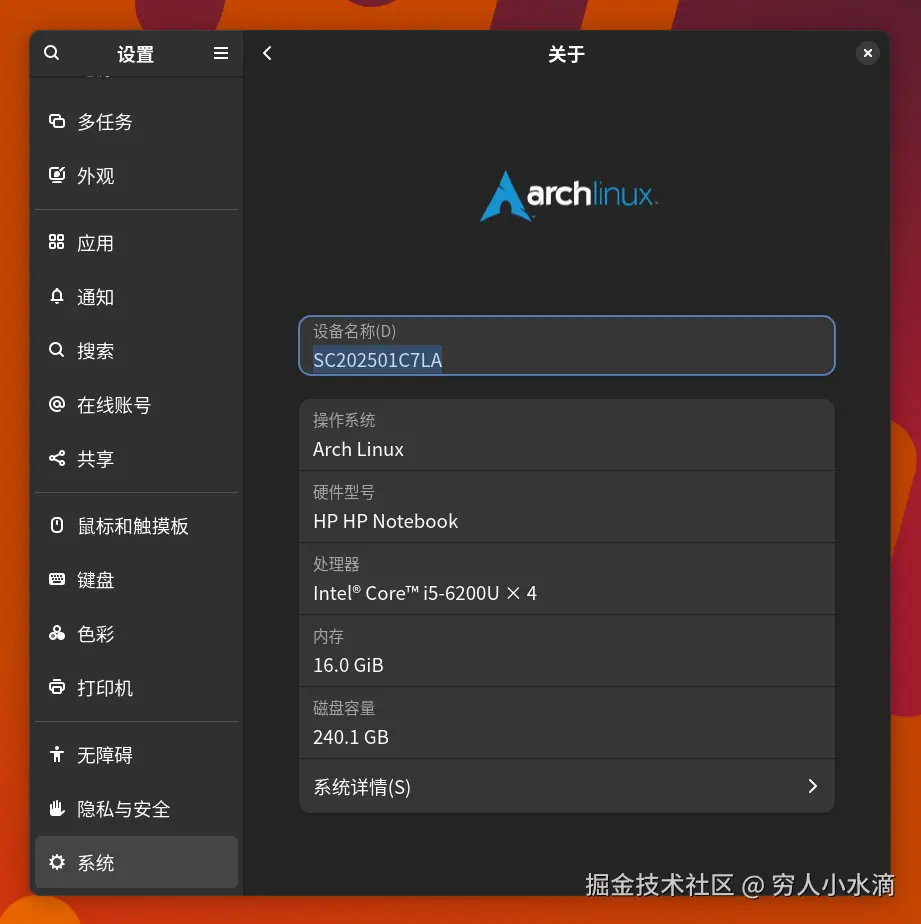Image resolution: width=921 pixels, height=924 pixels.
Task: Click the appearance icon beside 外观
Action: pos(57,175)
